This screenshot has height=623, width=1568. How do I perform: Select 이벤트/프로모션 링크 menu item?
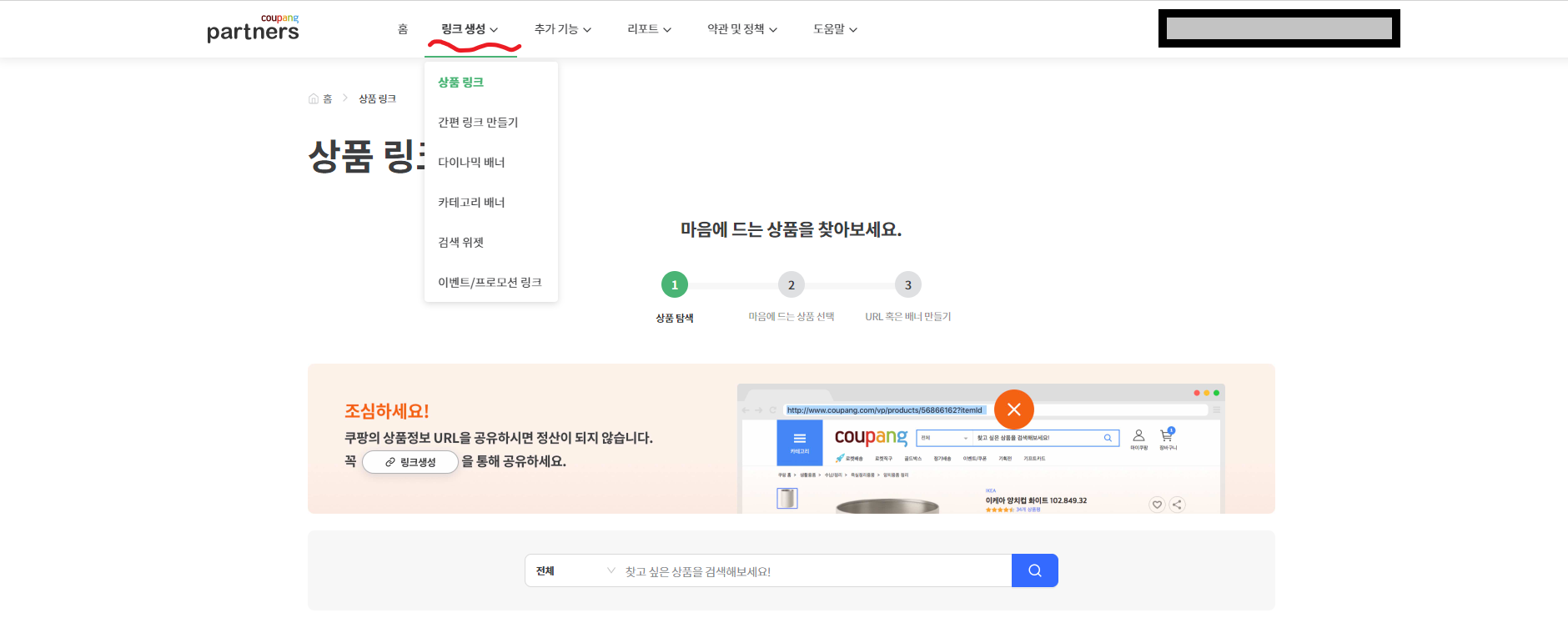(x=490, y=282)
